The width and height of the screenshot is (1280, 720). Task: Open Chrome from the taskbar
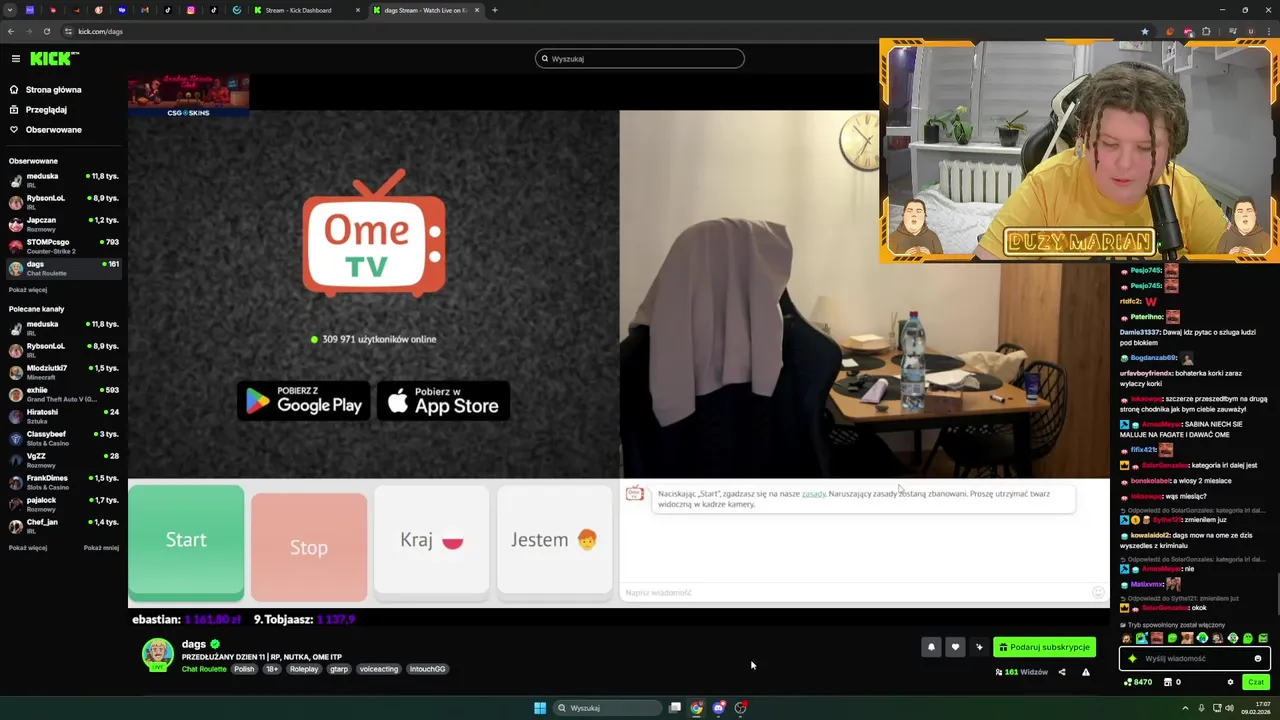coord(696,708)
